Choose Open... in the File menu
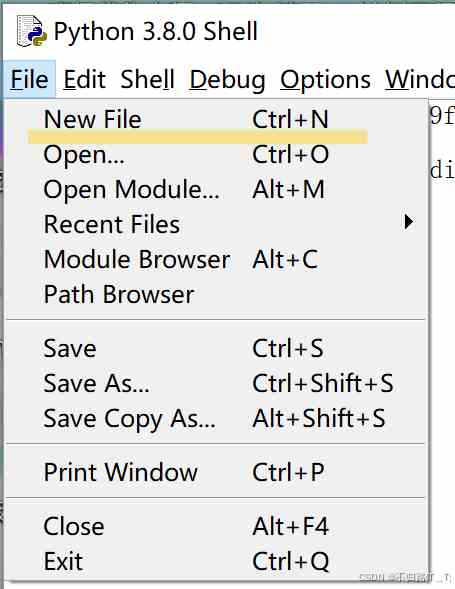Screen dimensions: 455x589 [x=216, y=154]
